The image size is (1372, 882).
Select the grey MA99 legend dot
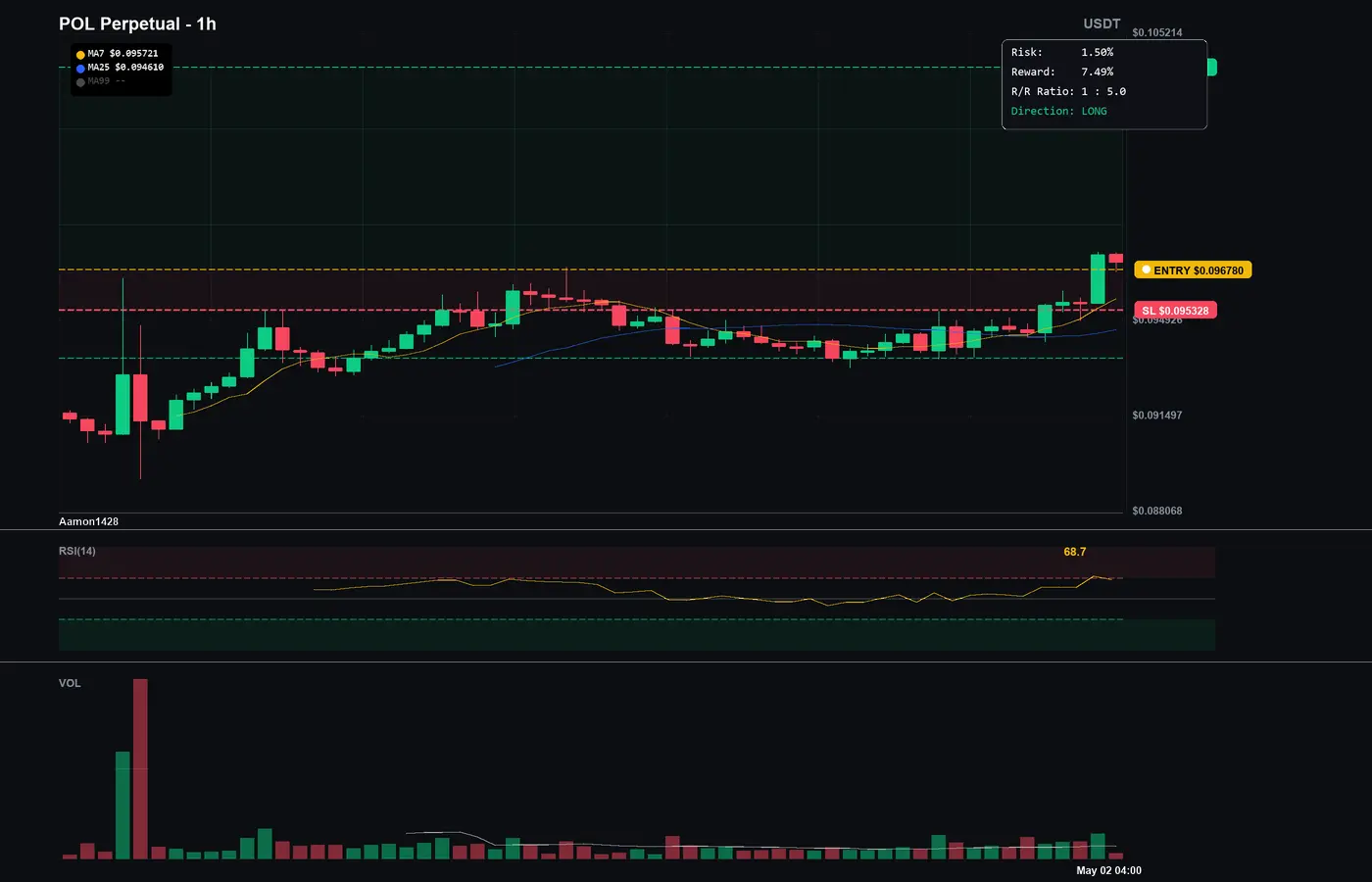tap(80, 82)
